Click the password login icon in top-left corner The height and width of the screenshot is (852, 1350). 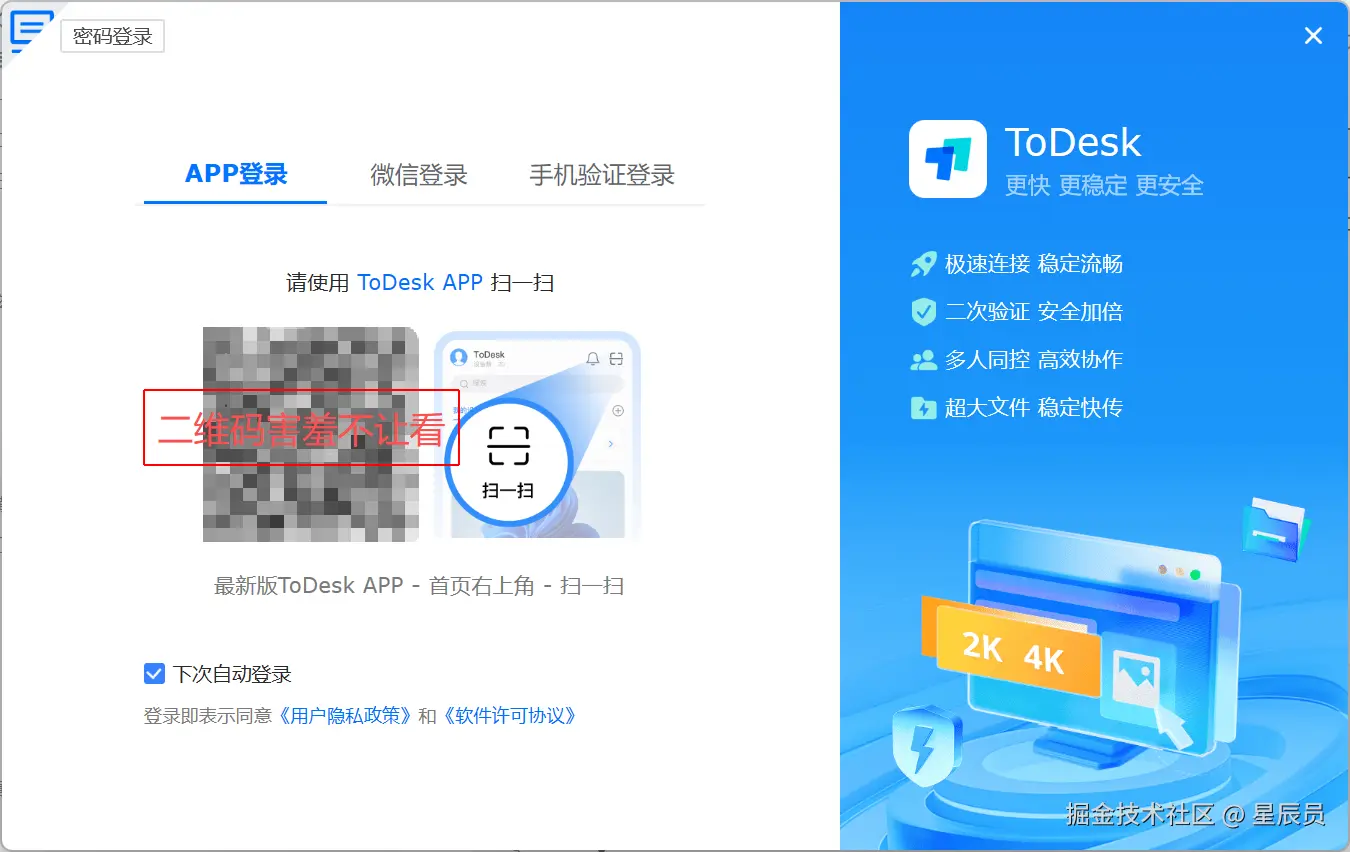point(30,30)
